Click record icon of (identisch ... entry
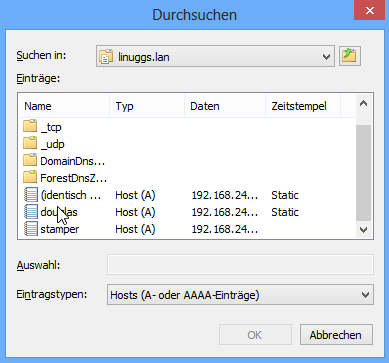389x363 pixels. [31, 195]
